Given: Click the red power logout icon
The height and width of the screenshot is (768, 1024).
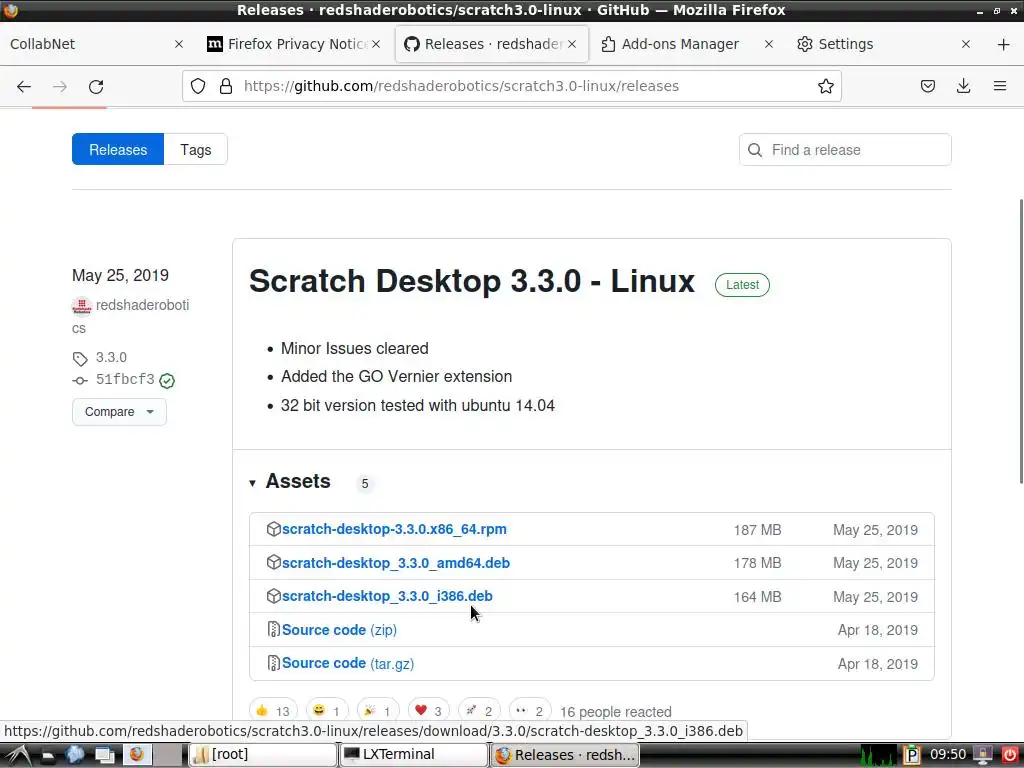Looking at the screenshot, I should (x=1009, y=755).
